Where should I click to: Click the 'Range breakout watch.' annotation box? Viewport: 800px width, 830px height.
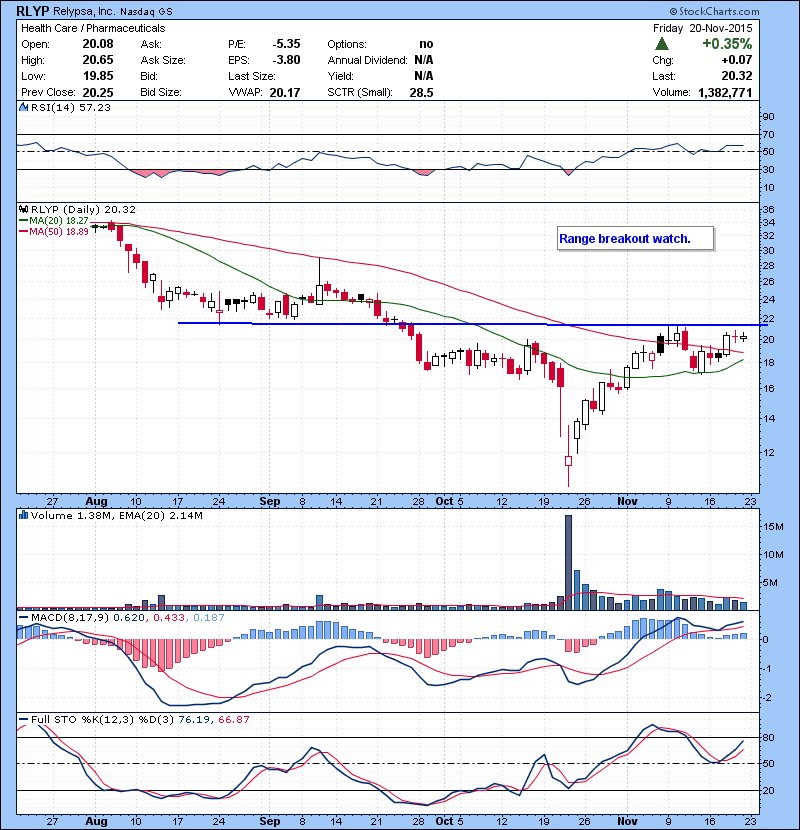point(635,239)
